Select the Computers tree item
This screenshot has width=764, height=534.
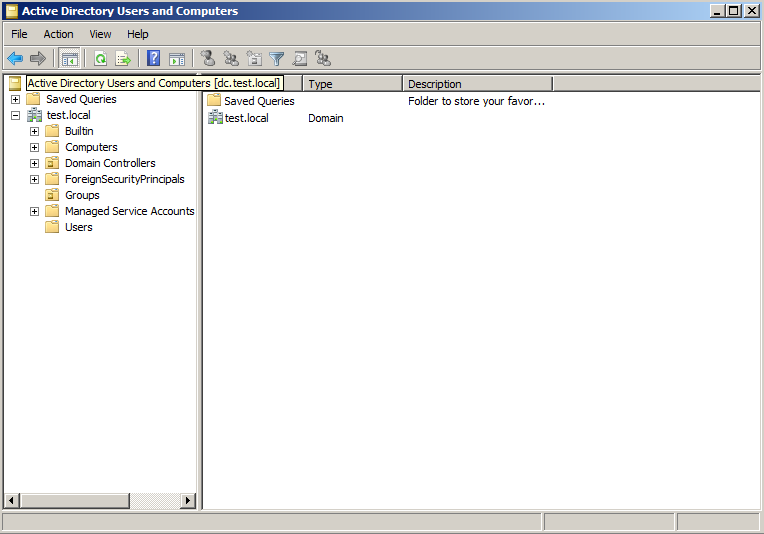(91, 147)
